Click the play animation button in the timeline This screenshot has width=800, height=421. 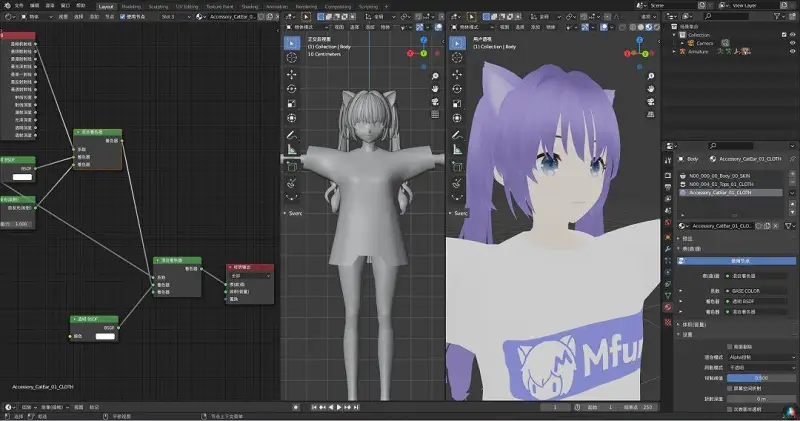(x=339, y=407)
